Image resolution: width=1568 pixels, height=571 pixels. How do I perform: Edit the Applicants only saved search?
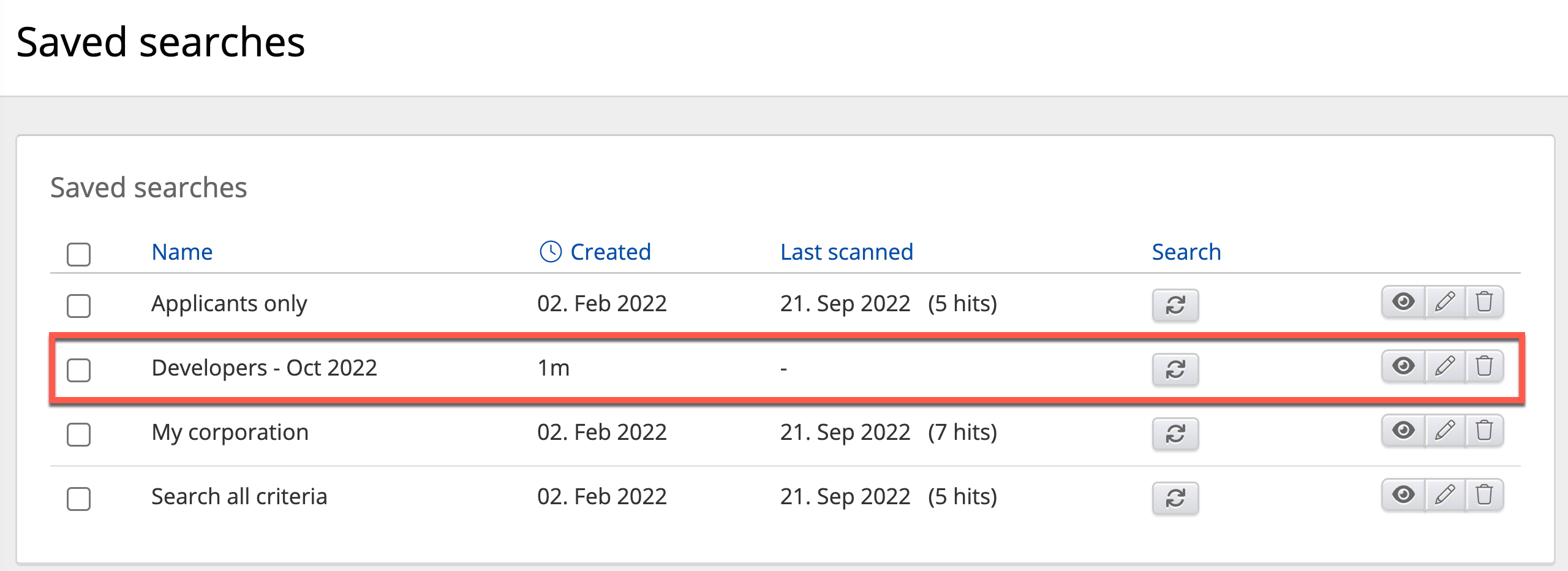(1445, 302)
